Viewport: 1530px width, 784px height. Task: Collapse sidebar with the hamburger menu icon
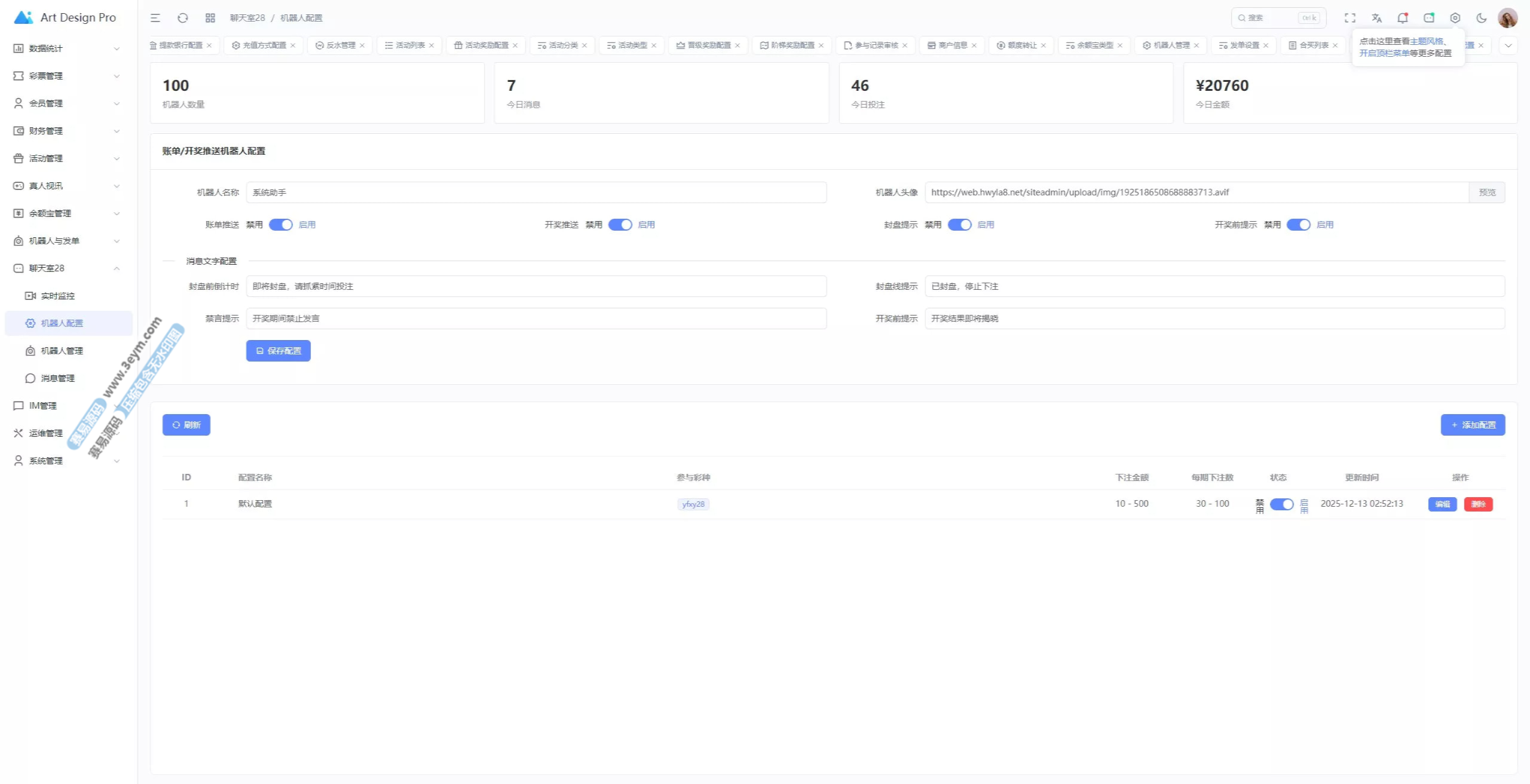(155, 18)
